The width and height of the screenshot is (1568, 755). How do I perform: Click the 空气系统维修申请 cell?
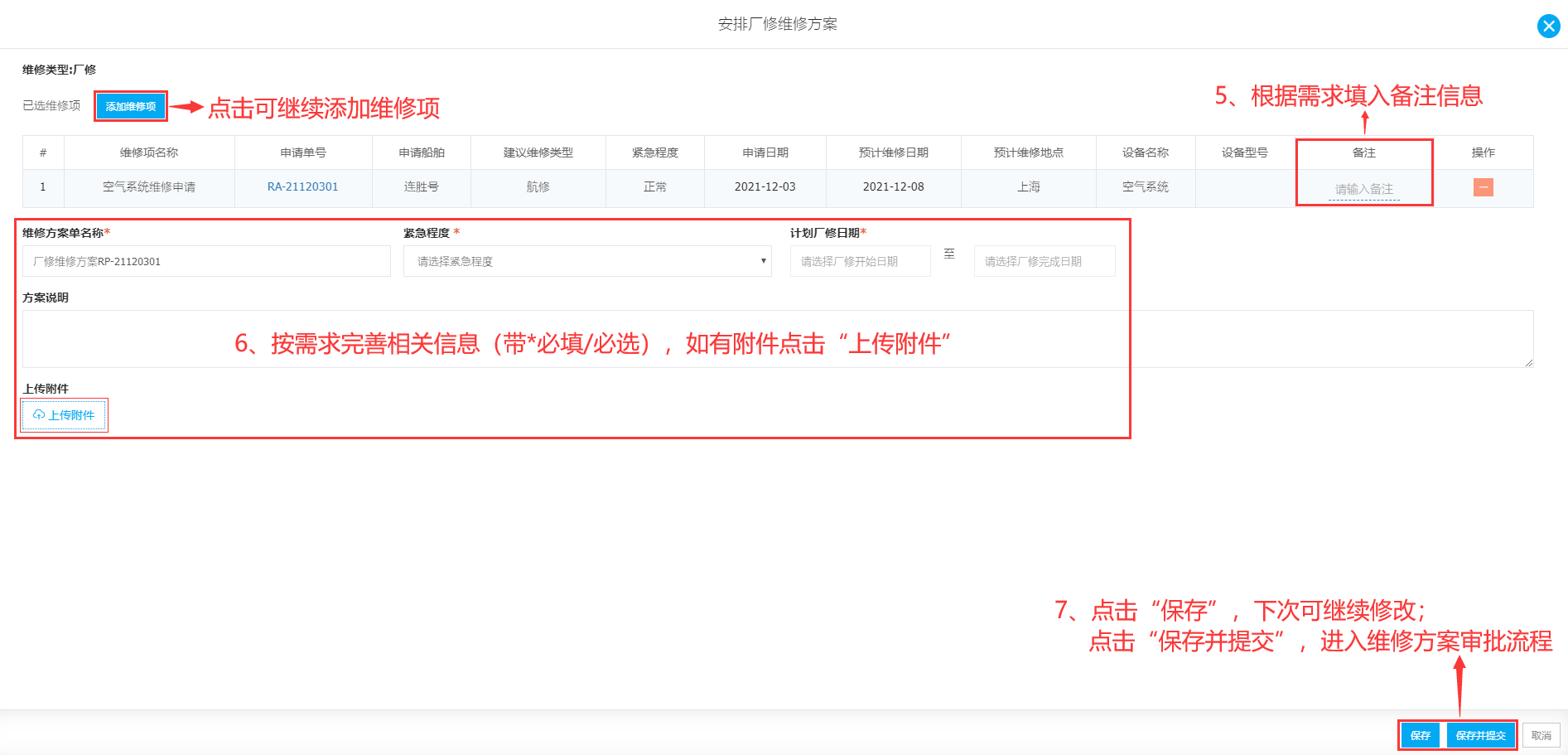tap(149, 187)
